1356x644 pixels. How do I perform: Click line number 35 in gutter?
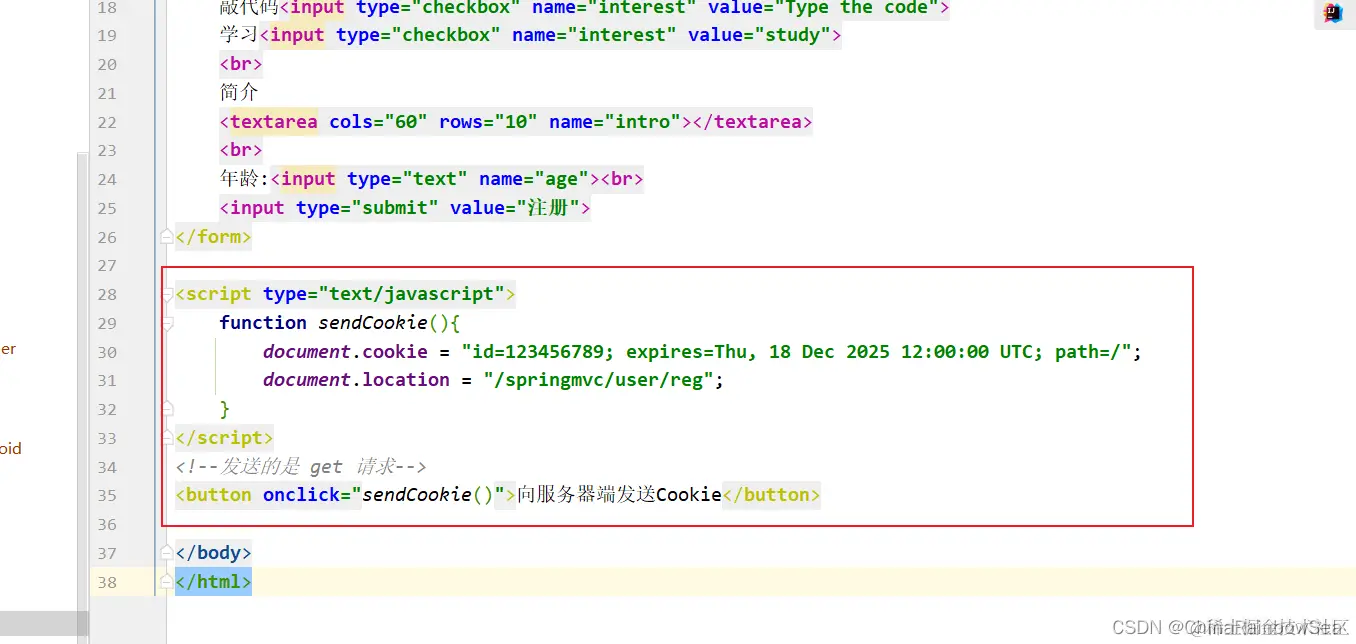pos(106,496)
